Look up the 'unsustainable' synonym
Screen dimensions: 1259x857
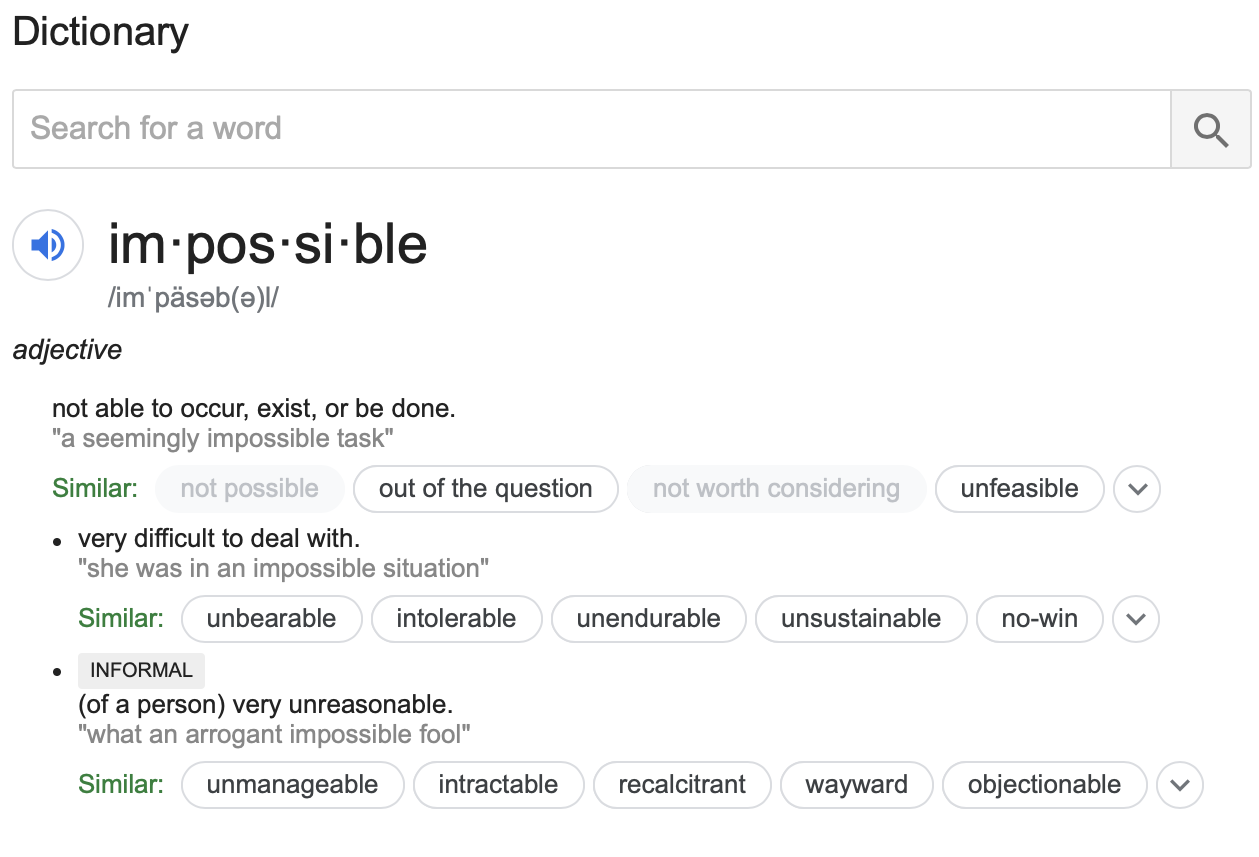click(860, 619)
